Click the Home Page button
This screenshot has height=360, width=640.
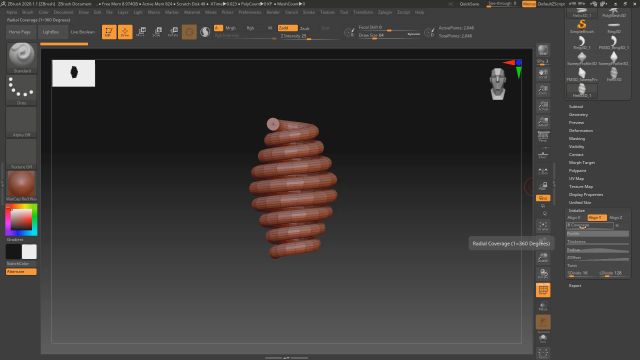click(20, 32)
